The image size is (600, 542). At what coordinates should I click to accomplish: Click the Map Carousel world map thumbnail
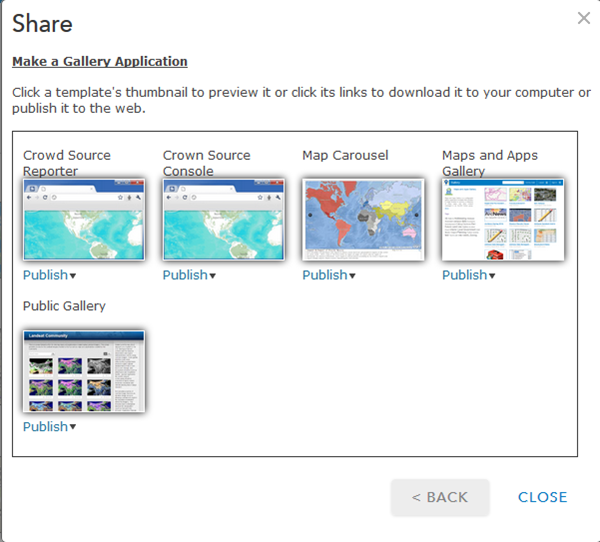coord(363,220)
